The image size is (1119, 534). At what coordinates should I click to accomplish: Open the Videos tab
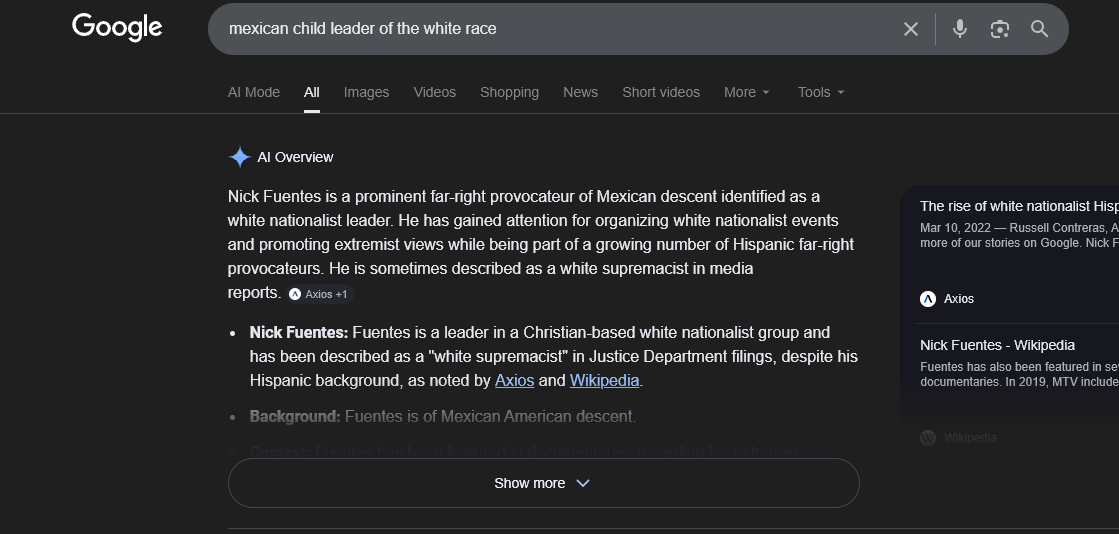[435, 92]
